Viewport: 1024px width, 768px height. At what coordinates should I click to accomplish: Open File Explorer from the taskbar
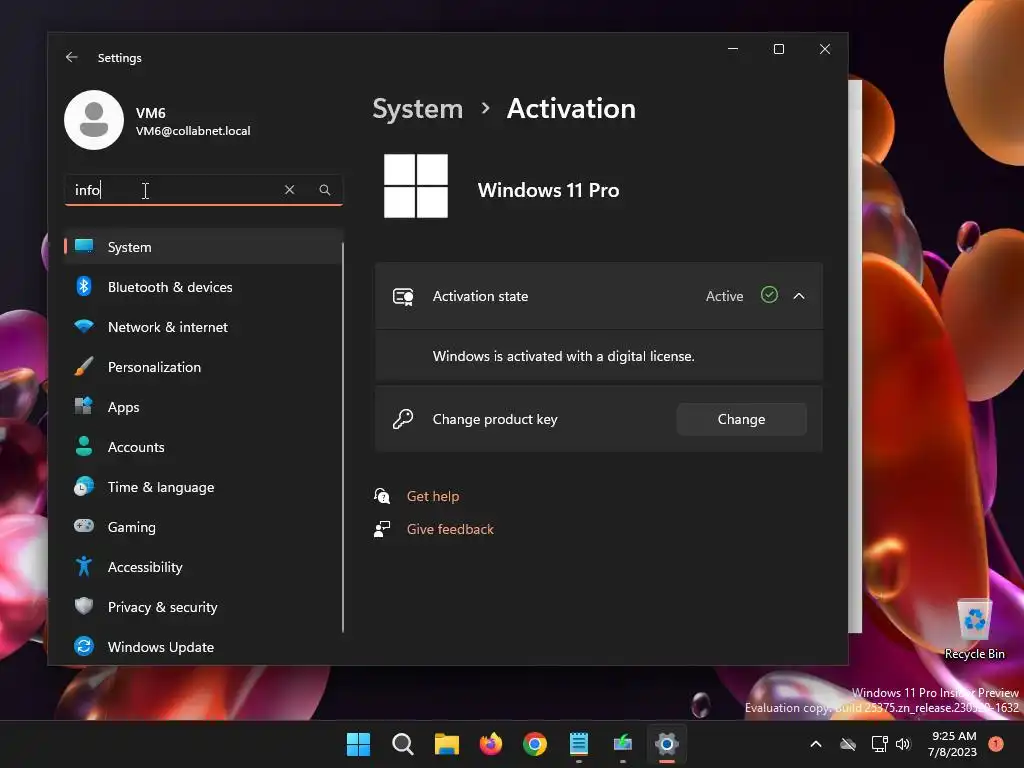pos(447,744)
